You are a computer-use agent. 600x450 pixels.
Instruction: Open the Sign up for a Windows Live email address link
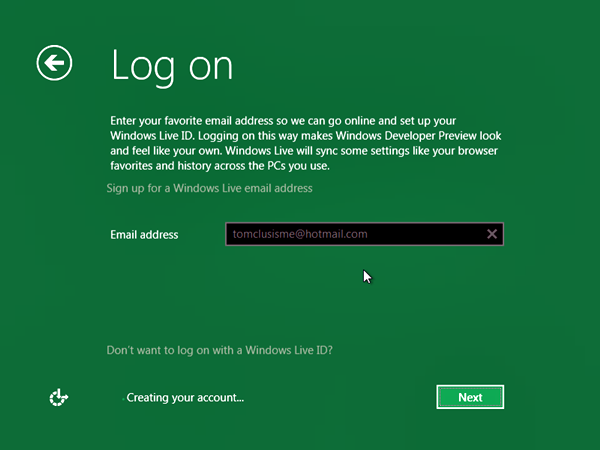209,188
